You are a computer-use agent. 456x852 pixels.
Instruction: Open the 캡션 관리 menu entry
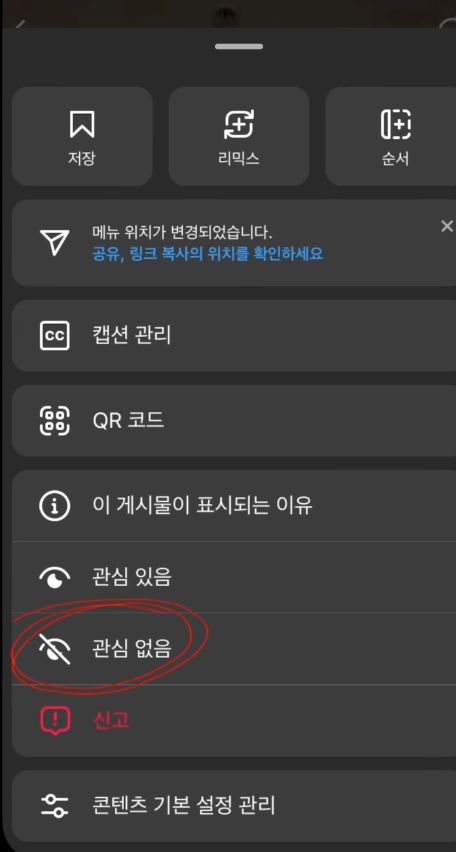tap(234, 335)
